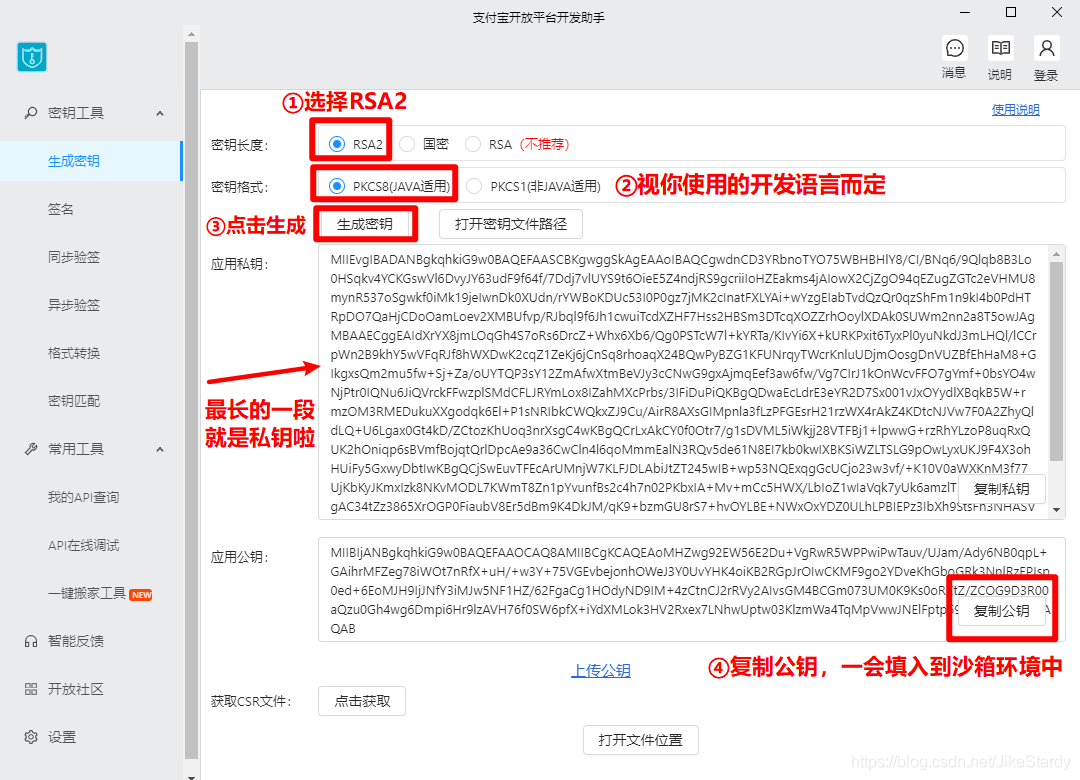Click the headset icon for 智能反馈
1080x780 pixels.
pyautogui.click(x=30, y=642)
